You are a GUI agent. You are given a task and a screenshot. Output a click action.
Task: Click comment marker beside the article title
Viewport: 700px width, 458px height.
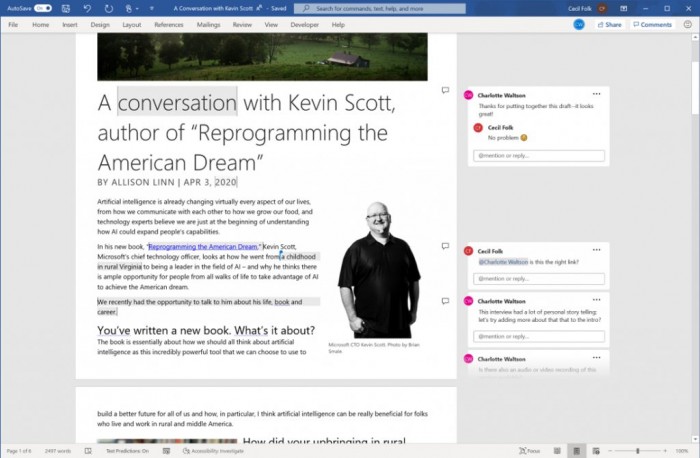coord(445,90)
